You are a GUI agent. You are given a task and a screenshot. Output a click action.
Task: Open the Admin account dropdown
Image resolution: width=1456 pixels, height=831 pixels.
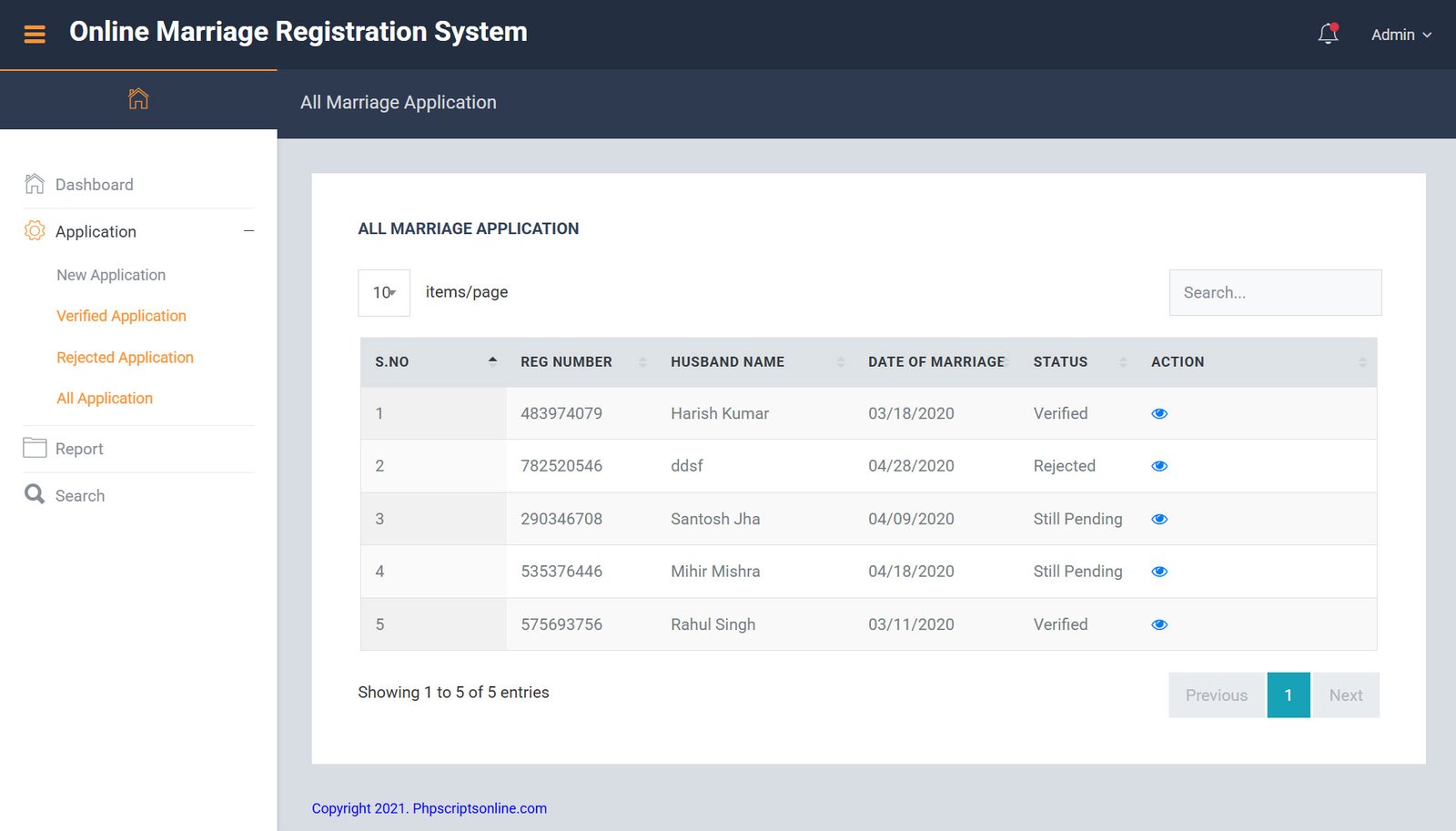pos(1401,35)
